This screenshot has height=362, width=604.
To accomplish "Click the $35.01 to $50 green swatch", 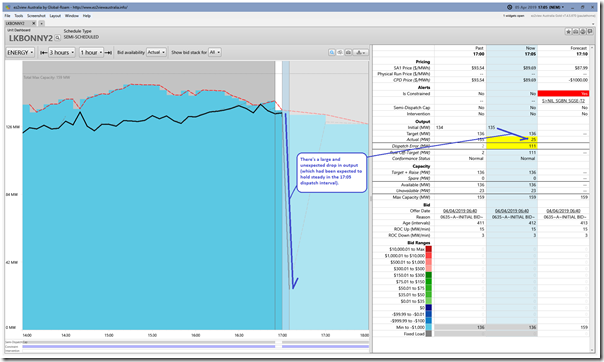I will [428, 295].
